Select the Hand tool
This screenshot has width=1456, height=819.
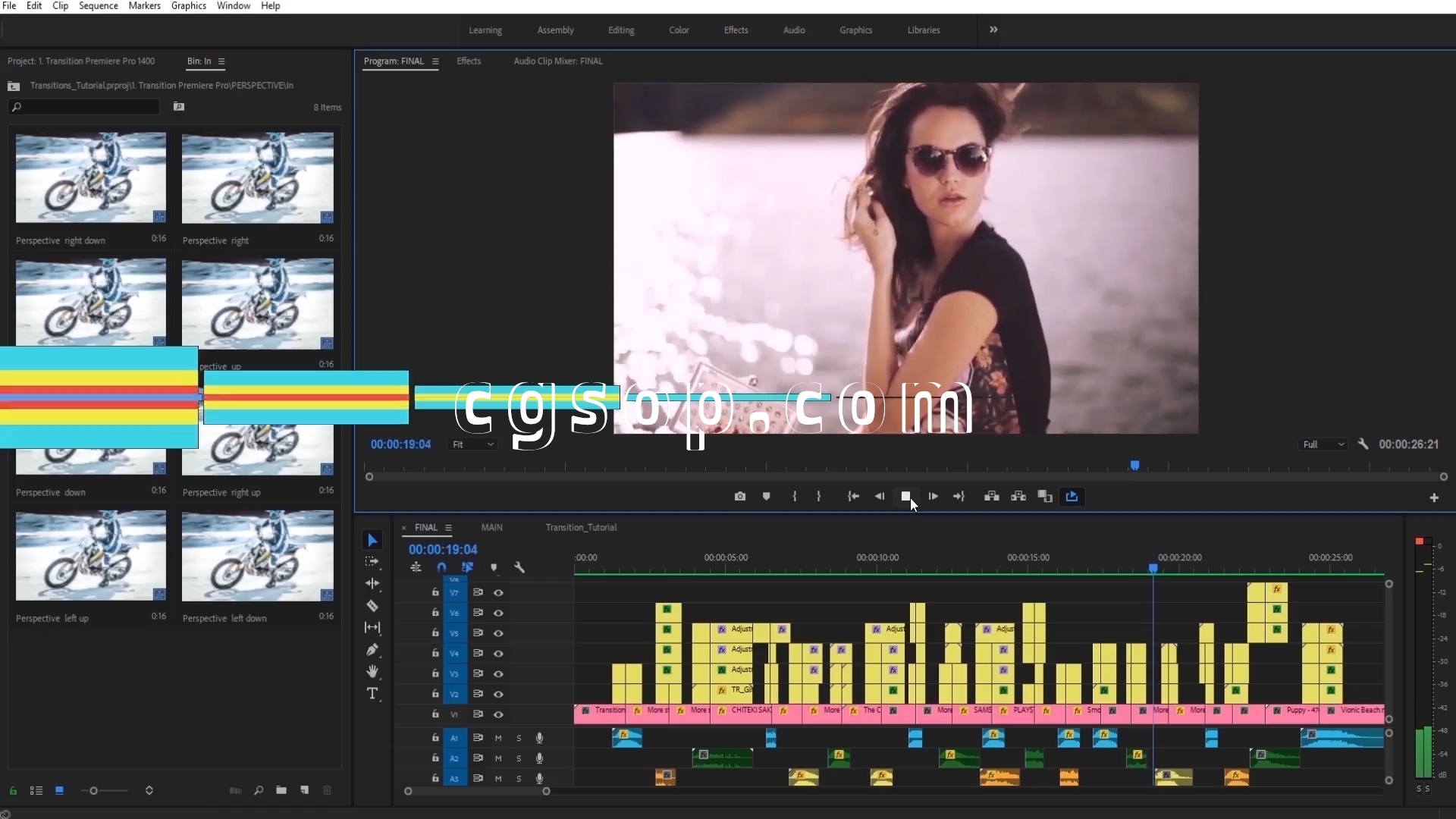(372, 672)
